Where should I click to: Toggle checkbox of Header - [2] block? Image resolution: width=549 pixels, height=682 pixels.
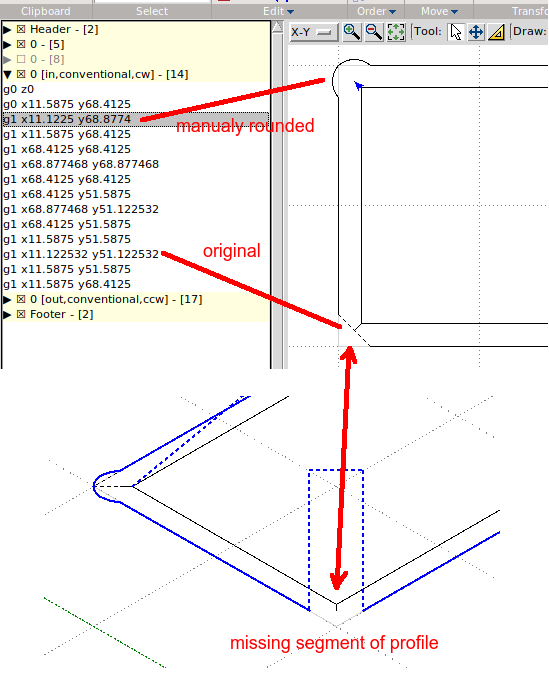point(21,29)
